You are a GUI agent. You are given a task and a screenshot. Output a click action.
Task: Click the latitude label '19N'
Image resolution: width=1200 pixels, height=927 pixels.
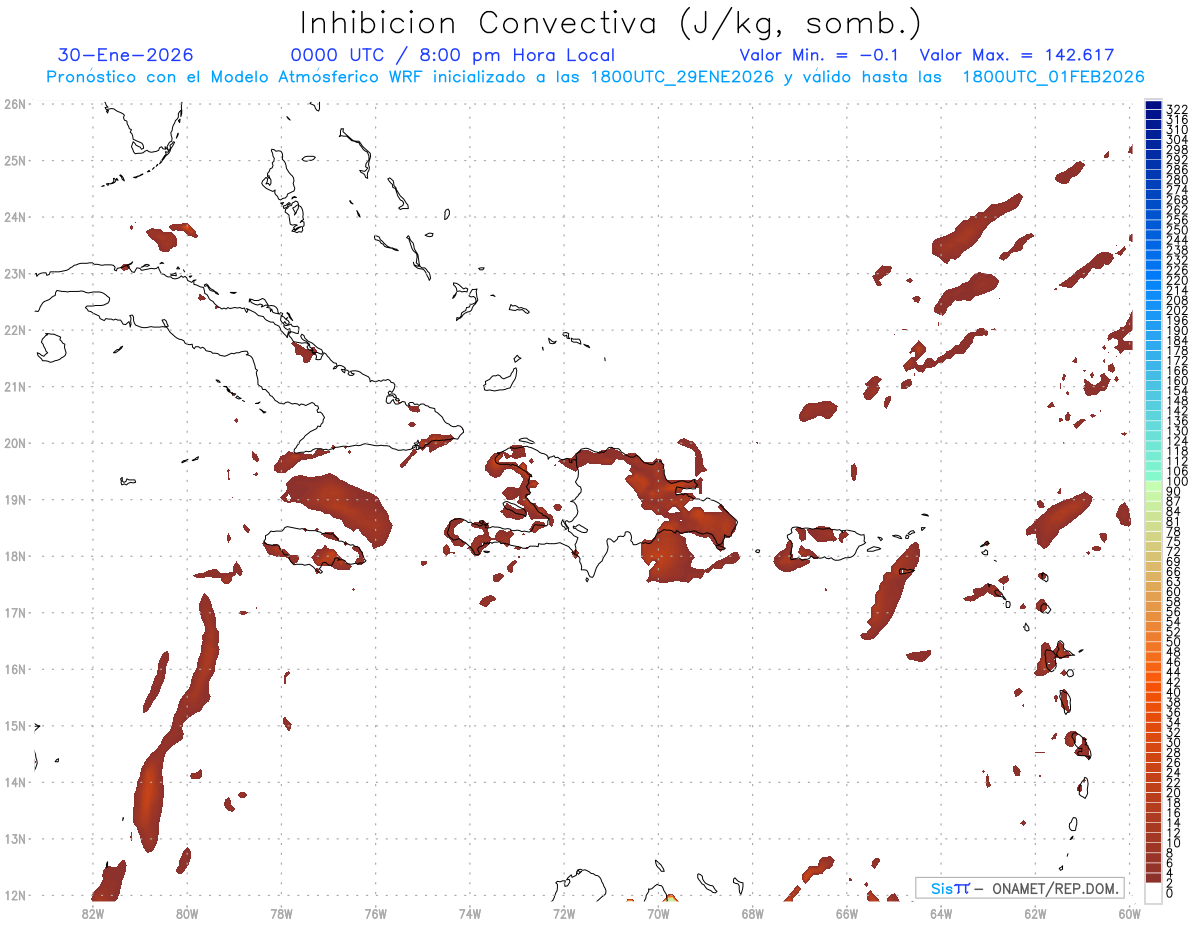[15, 499]
